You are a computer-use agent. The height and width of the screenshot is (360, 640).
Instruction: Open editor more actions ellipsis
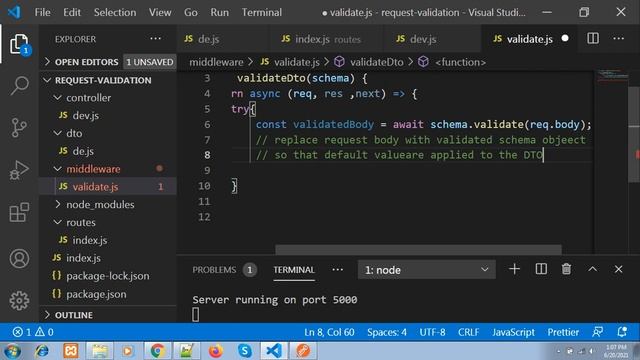click(618, 39)
